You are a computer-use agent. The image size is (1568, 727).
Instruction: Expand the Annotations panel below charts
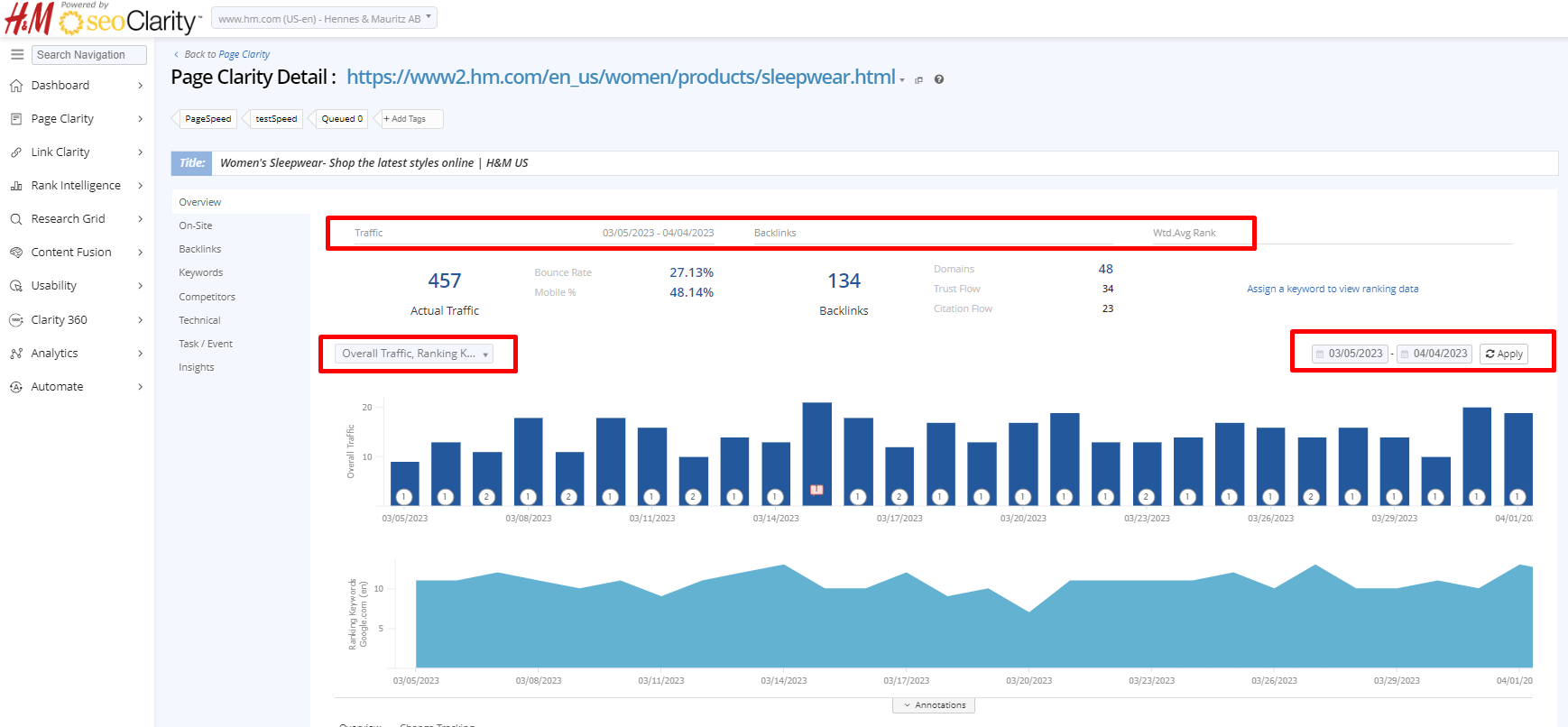(x=934, y=705)
